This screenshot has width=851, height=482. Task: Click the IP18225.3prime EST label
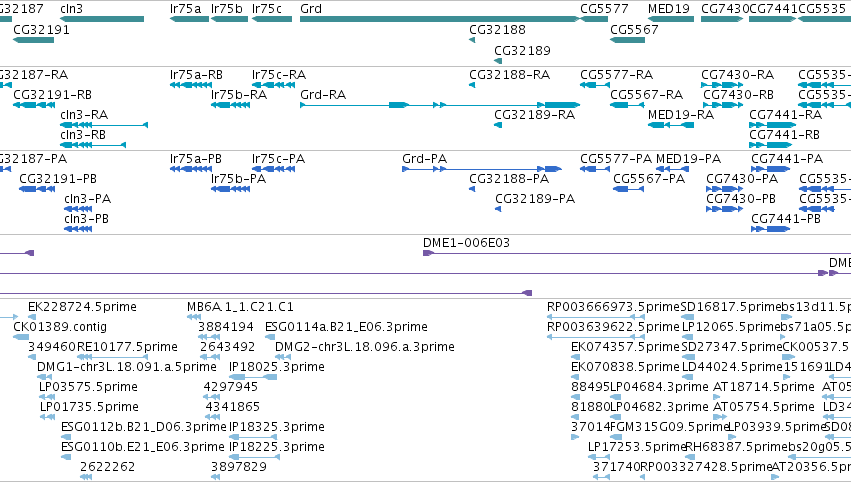[277, 447]
